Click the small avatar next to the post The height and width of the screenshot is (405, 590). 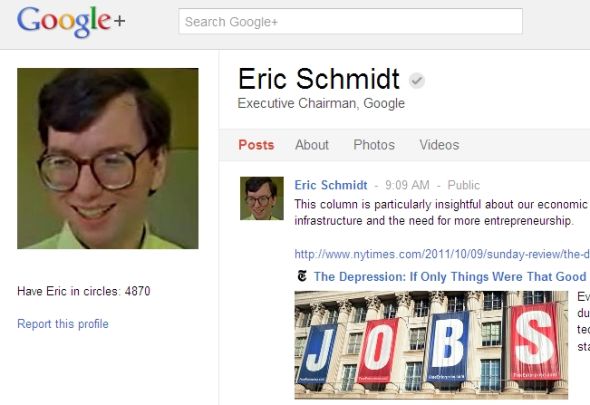[x=262, y=198]
